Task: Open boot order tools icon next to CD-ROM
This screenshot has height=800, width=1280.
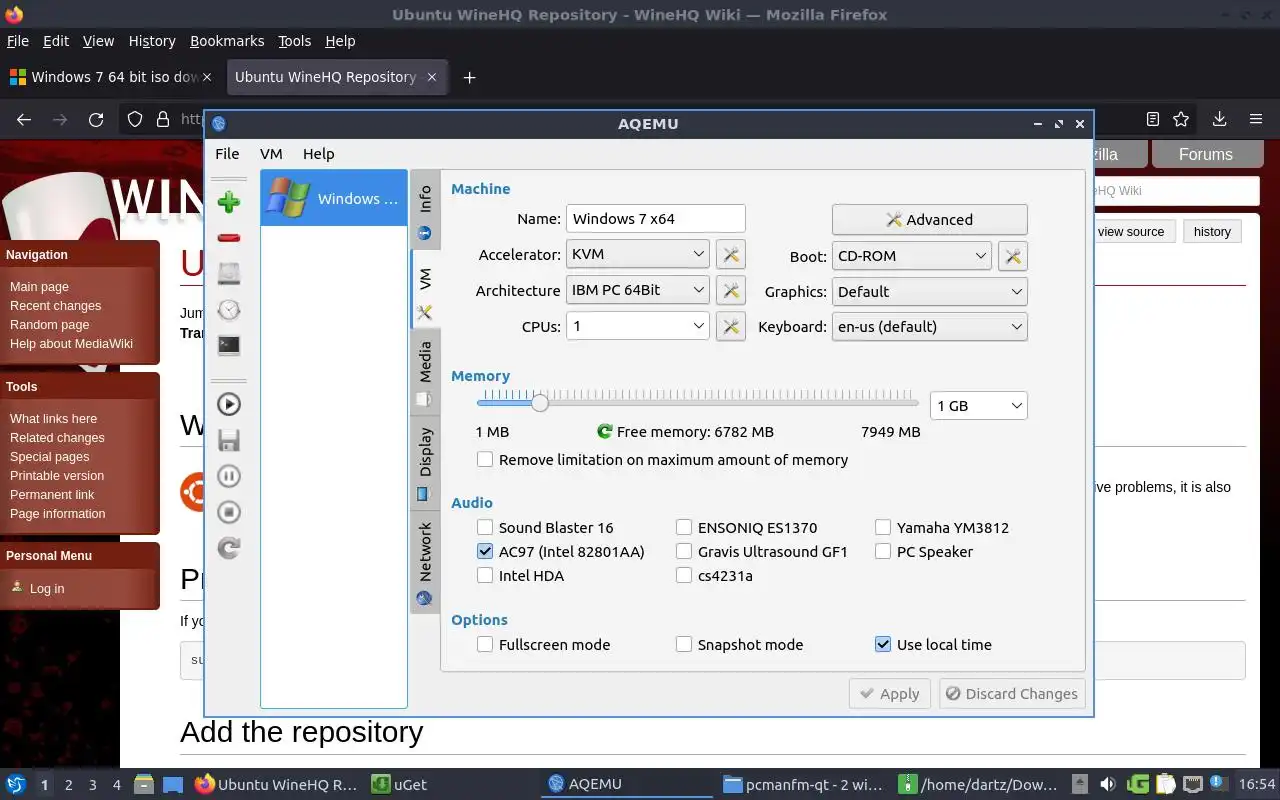Action: pyautogui.click(x=1013, y=256)
